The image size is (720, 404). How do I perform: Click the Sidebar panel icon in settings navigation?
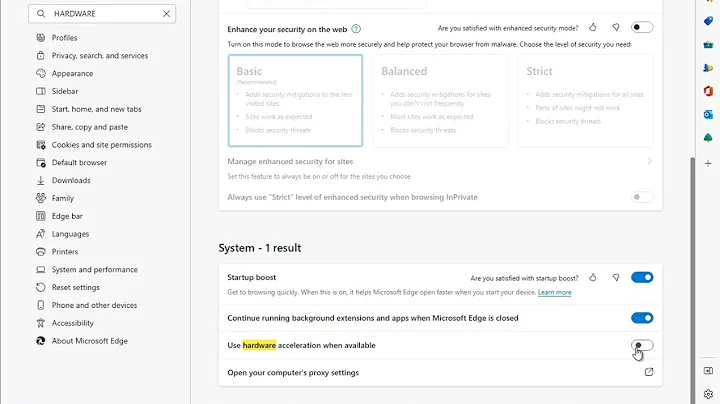(41, 91)
